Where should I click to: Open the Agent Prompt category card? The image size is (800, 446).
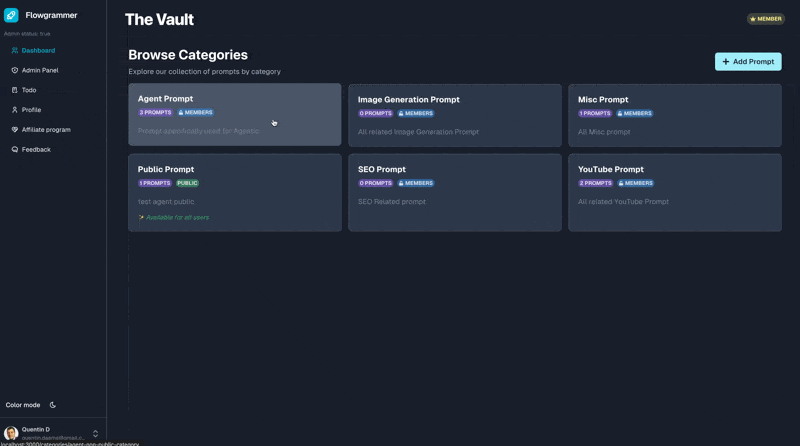tap(235, 115)
